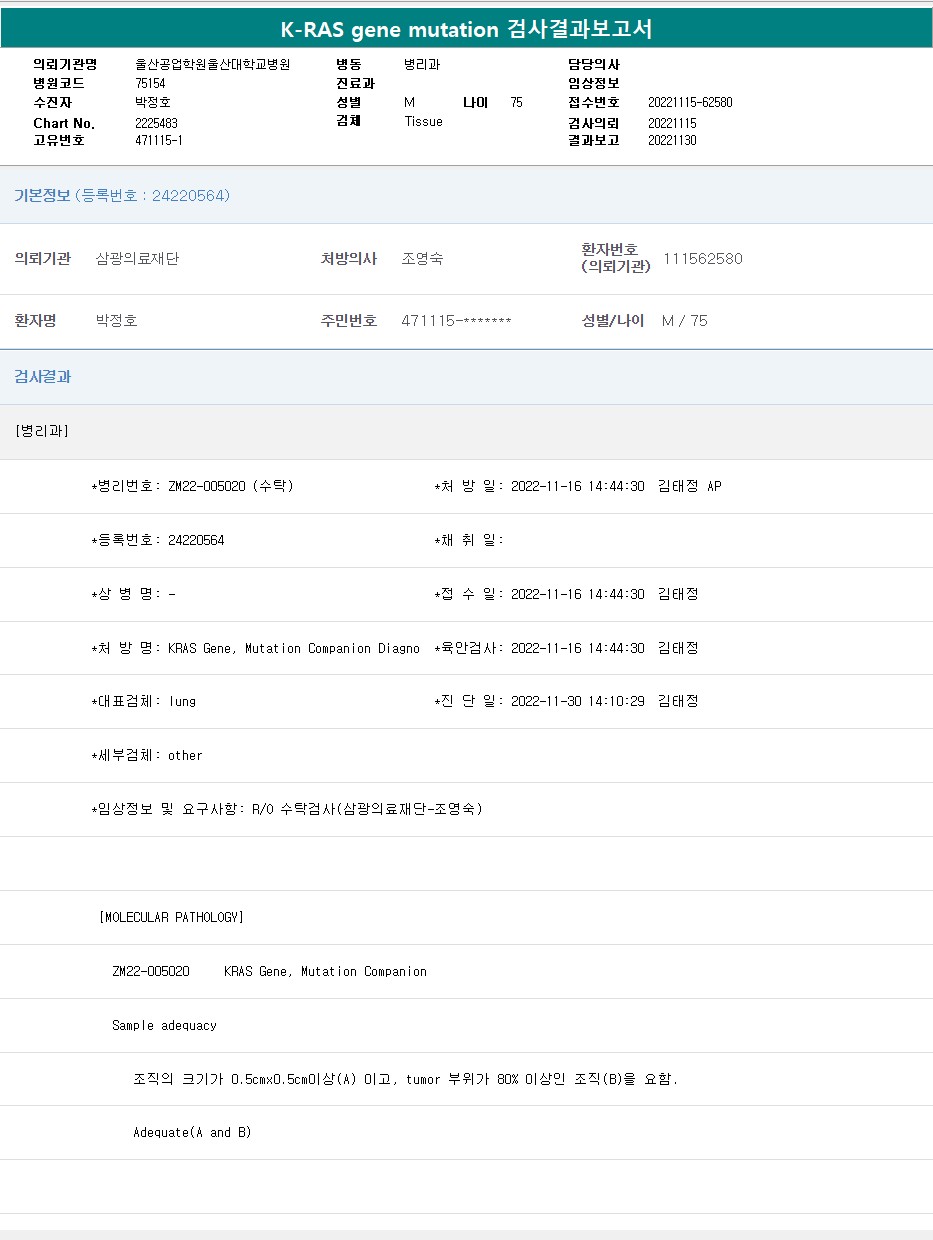Click the hospital code value 75154
Screen dimensions: 933x1240
(150, 84)
